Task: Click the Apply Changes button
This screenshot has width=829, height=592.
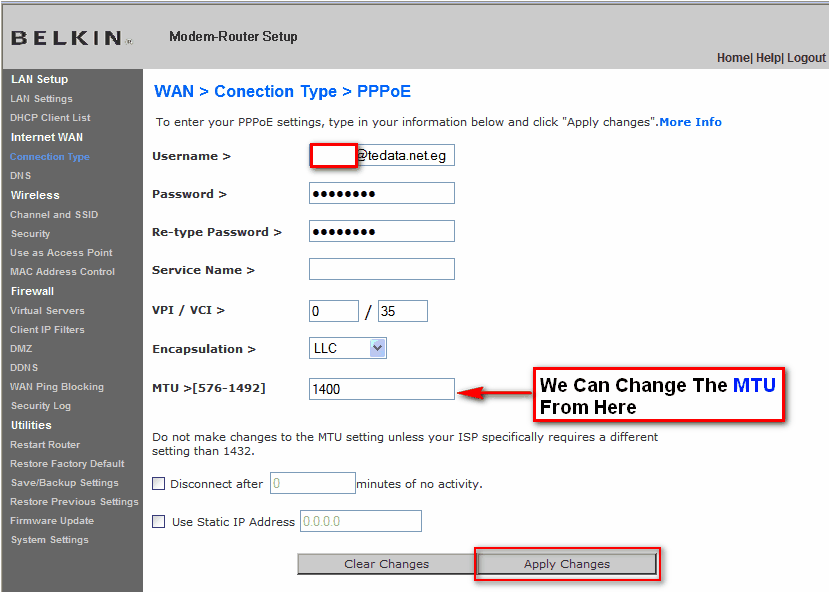Action: point(567,564)
